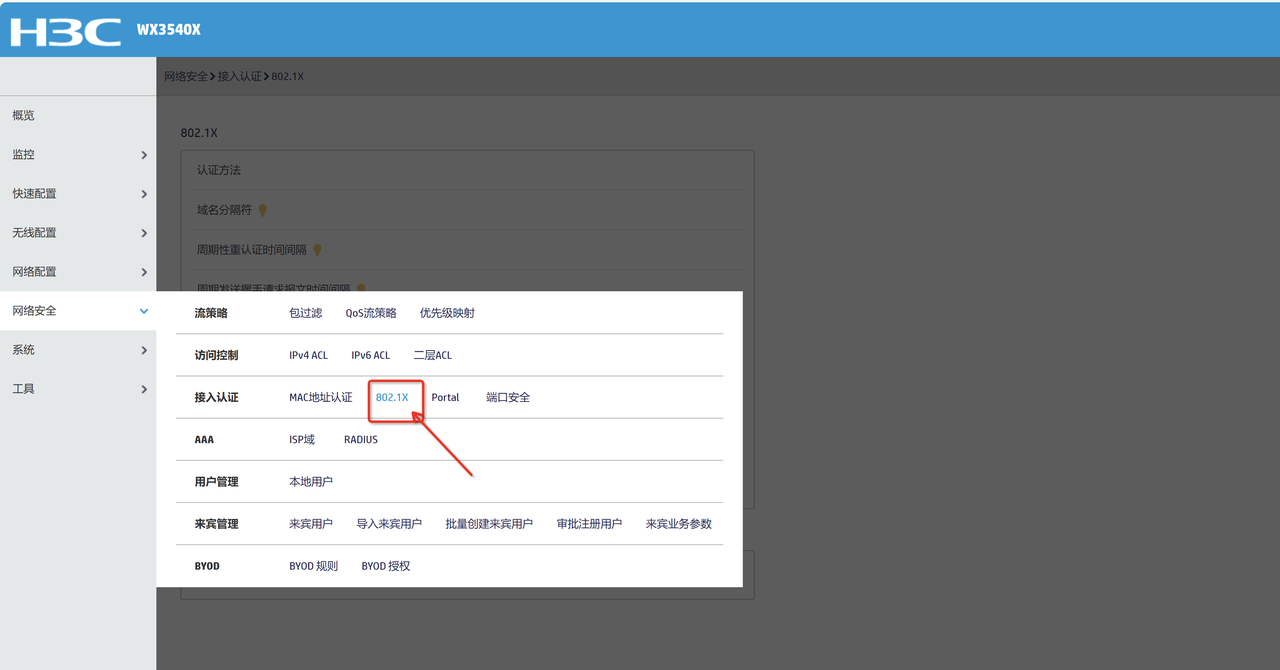Collapse the 网络安全 sidebar chevron
Viewport: 1280px width, 670px height.
tap(144, 311)
